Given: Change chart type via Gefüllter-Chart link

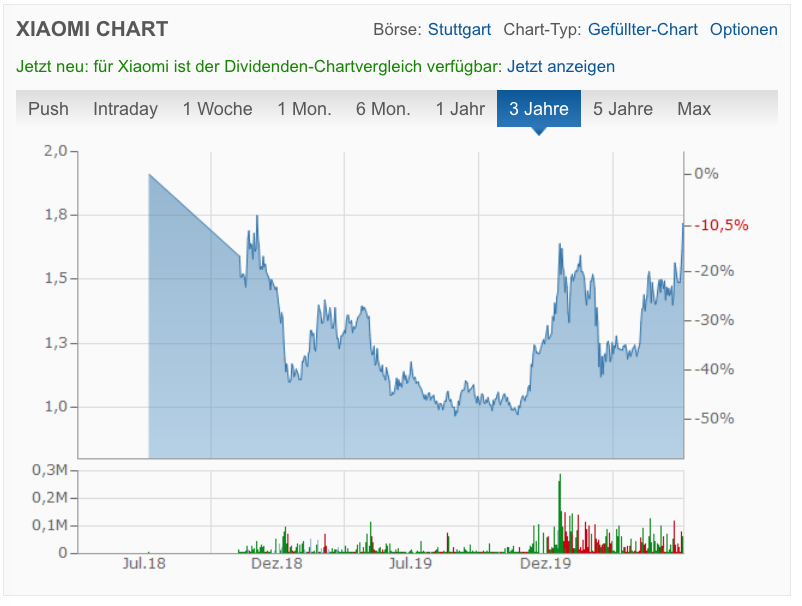Looking at the screenshot, I should pyautogui.click(x=642, y=30).
